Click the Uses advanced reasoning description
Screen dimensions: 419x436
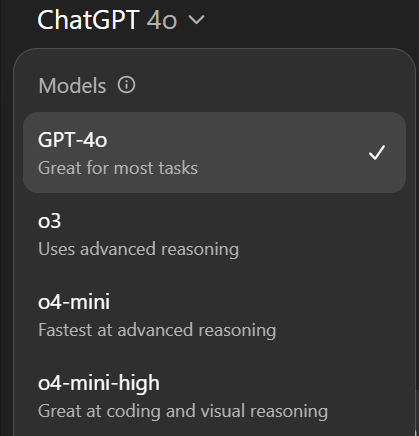(x=139, y=249)
